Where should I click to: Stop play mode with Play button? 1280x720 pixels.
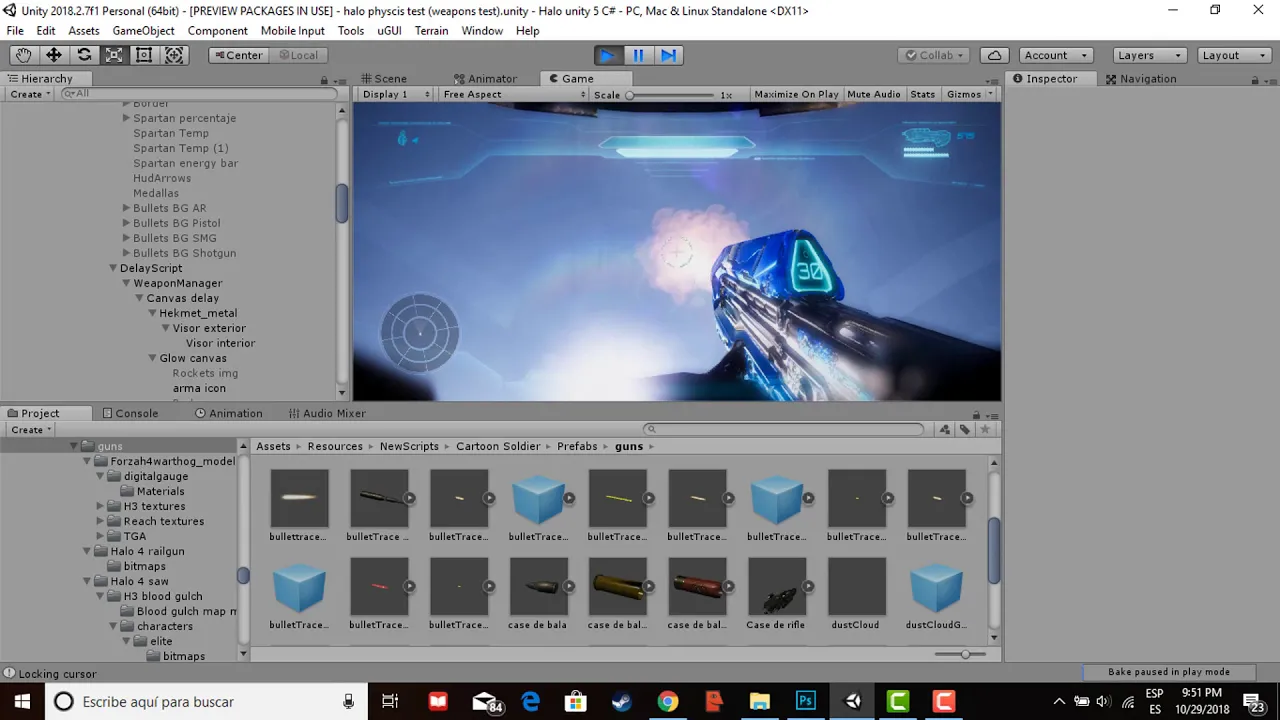point(607,55)
